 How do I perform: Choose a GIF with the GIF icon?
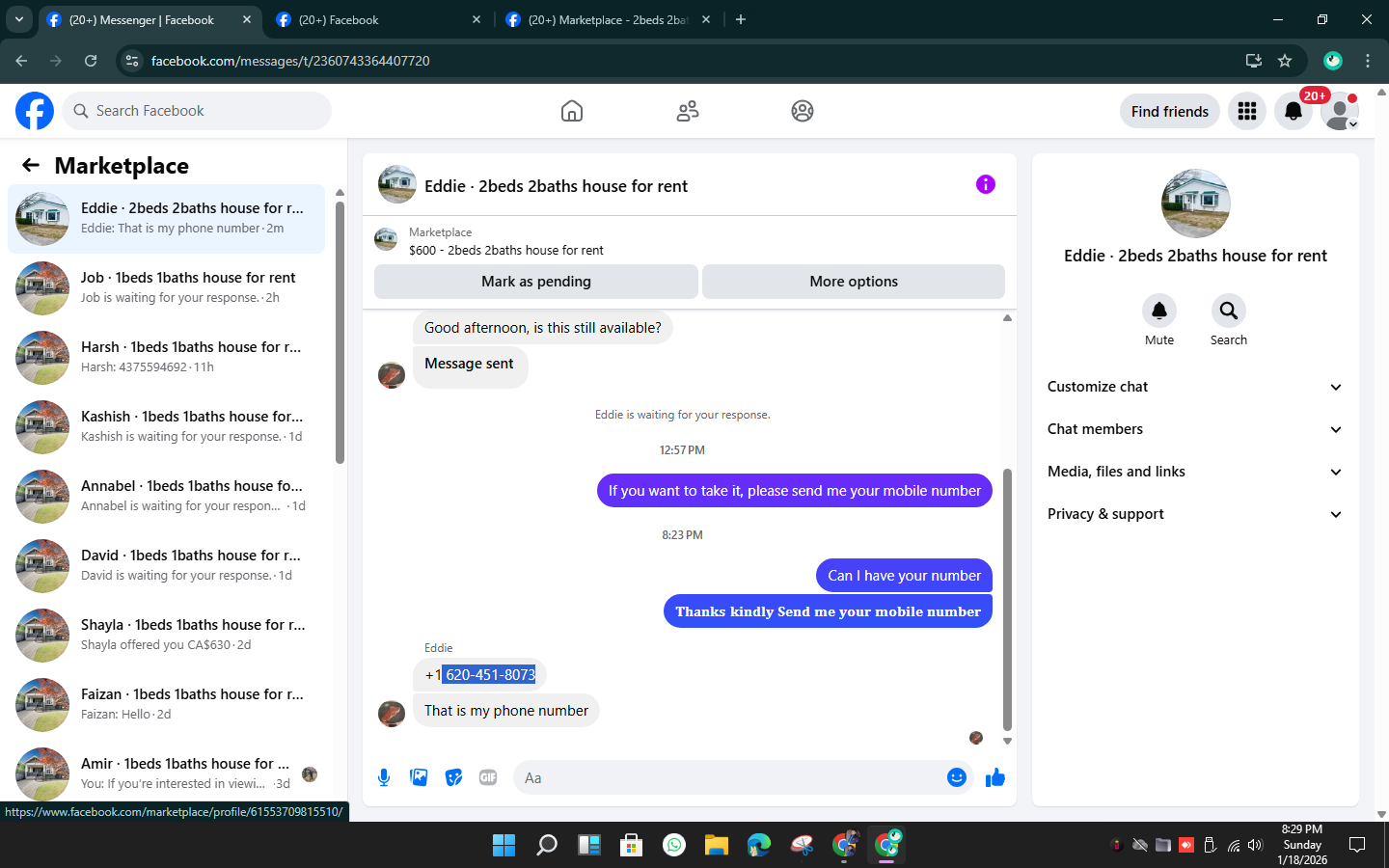488,777
